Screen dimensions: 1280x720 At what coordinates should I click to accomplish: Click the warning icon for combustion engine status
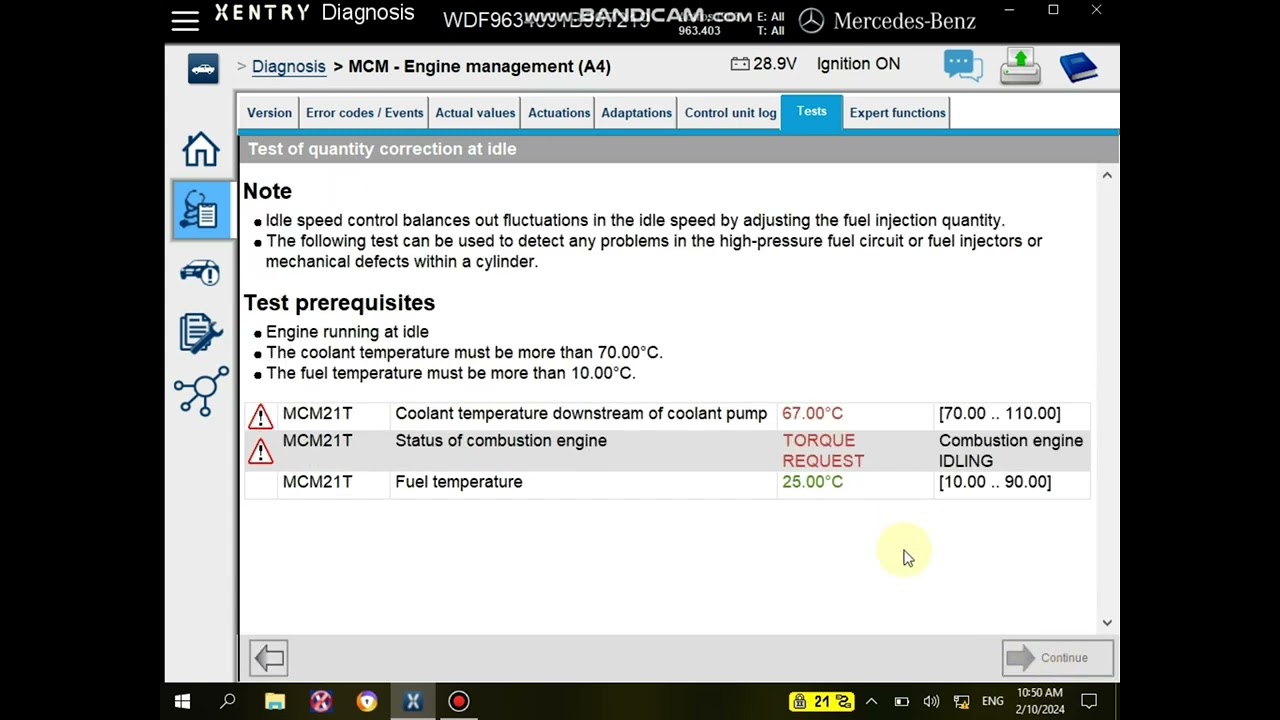click(x=260, y=451)
